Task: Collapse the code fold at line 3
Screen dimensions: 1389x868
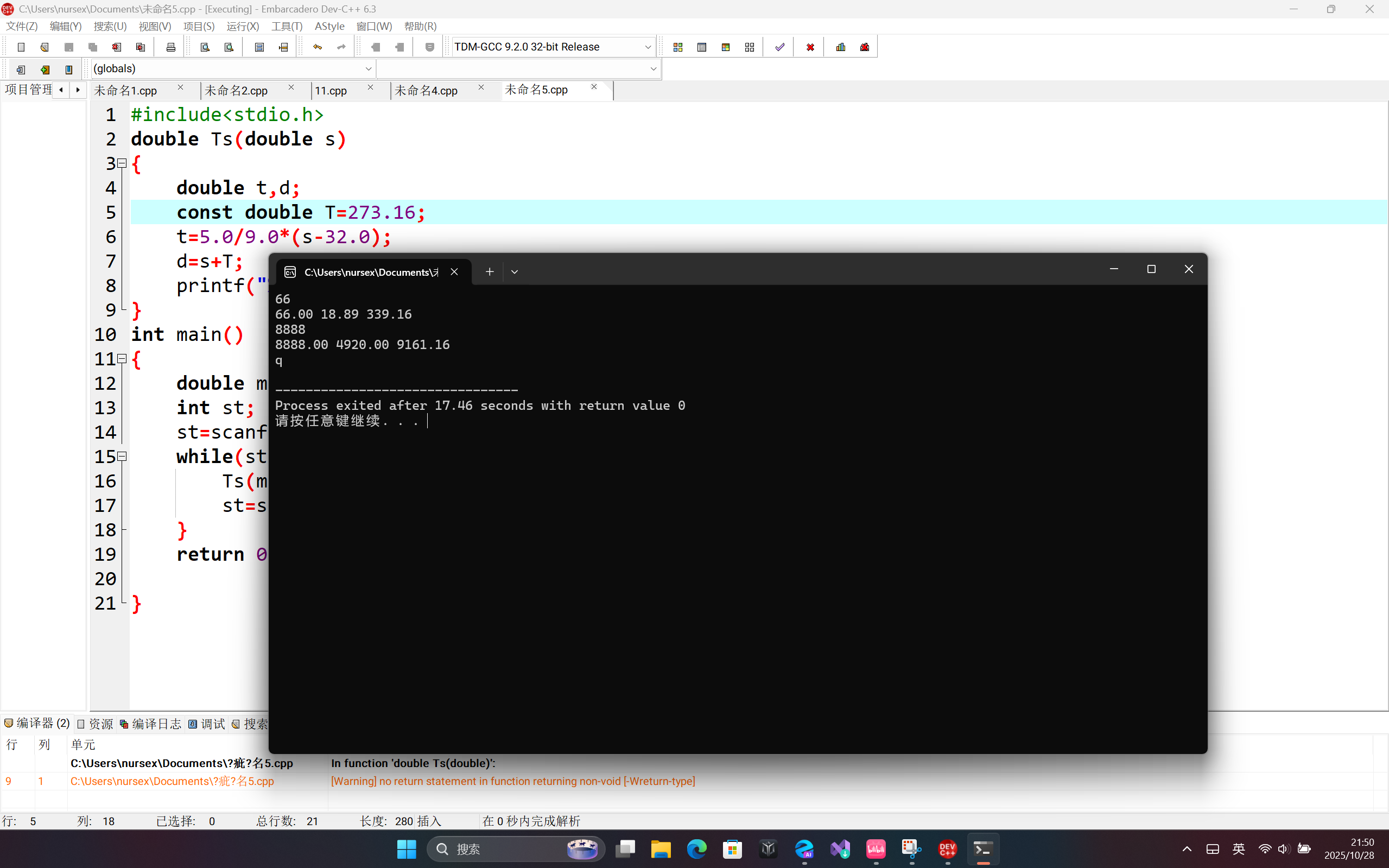Action: click(122, 163)
